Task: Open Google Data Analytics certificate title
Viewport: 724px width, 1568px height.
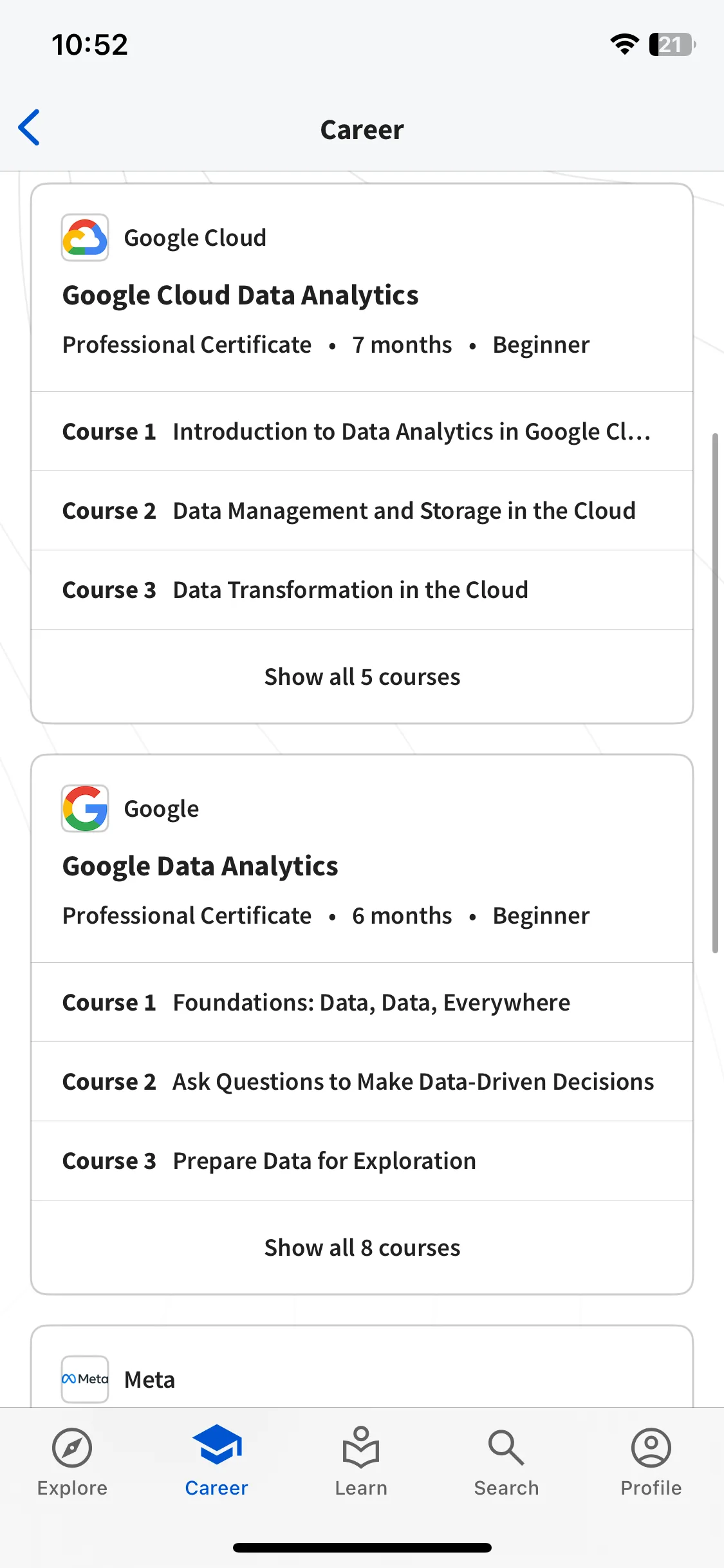Action: pyautogui.click(x=200, y=866)
